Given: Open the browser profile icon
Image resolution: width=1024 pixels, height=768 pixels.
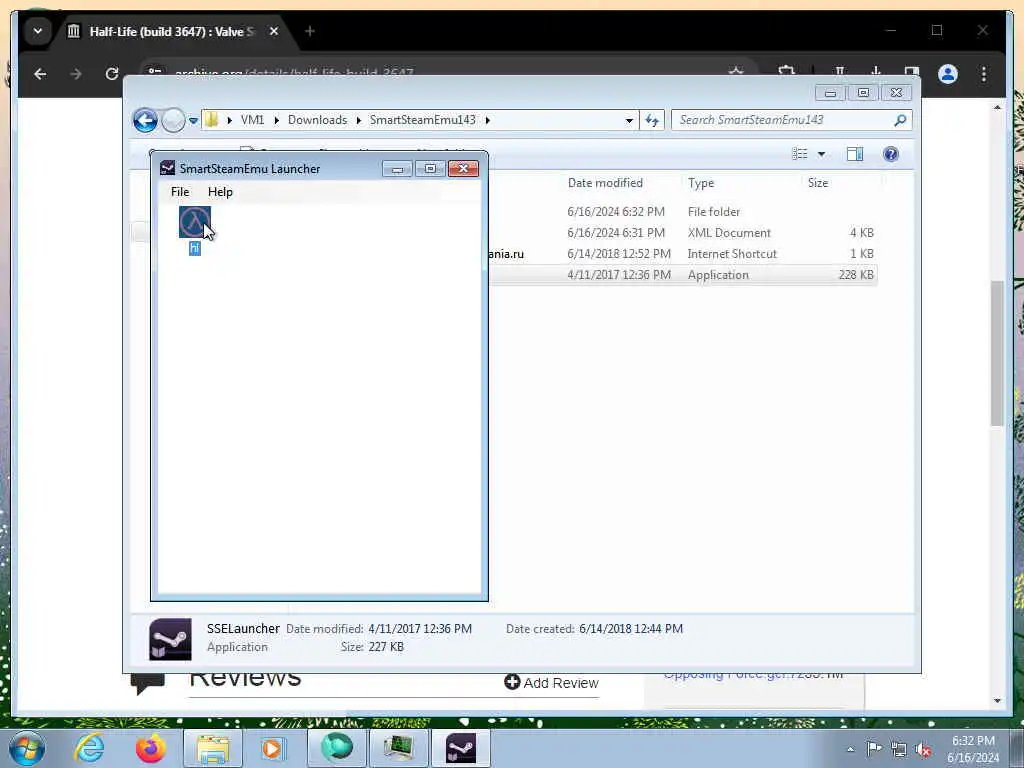Looking at the screenshot, I should 948,74.
